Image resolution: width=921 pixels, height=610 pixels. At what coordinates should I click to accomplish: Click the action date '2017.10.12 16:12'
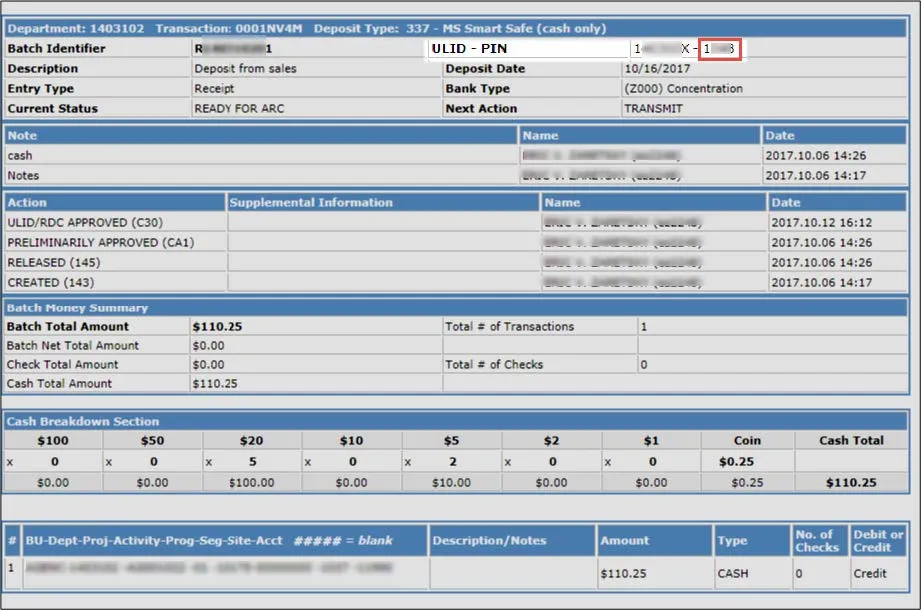click(821, 223)
